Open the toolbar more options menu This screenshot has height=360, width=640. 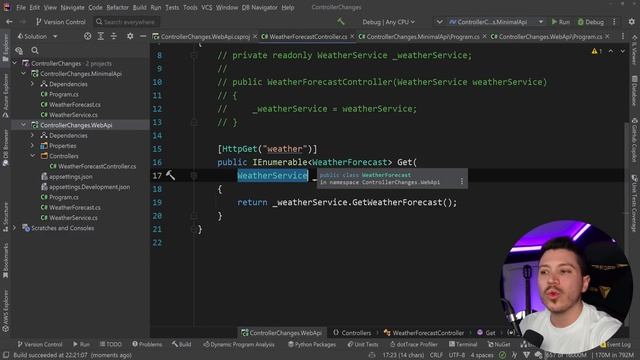pos(614,22)
